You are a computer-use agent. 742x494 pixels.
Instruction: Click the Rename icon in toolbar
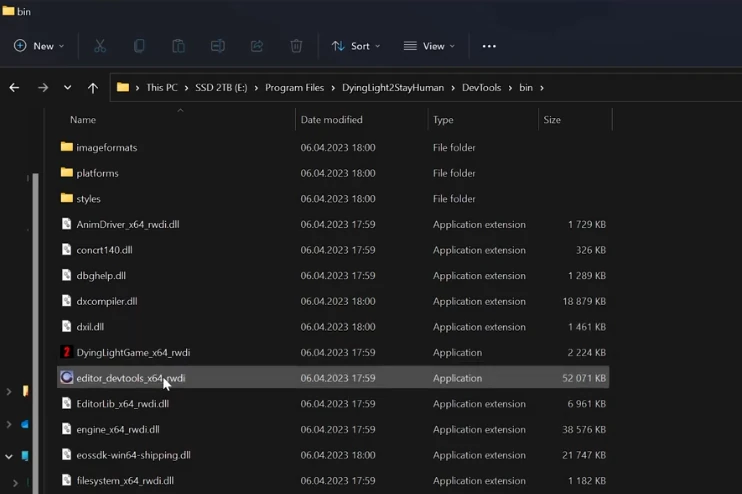click(217, 46)
